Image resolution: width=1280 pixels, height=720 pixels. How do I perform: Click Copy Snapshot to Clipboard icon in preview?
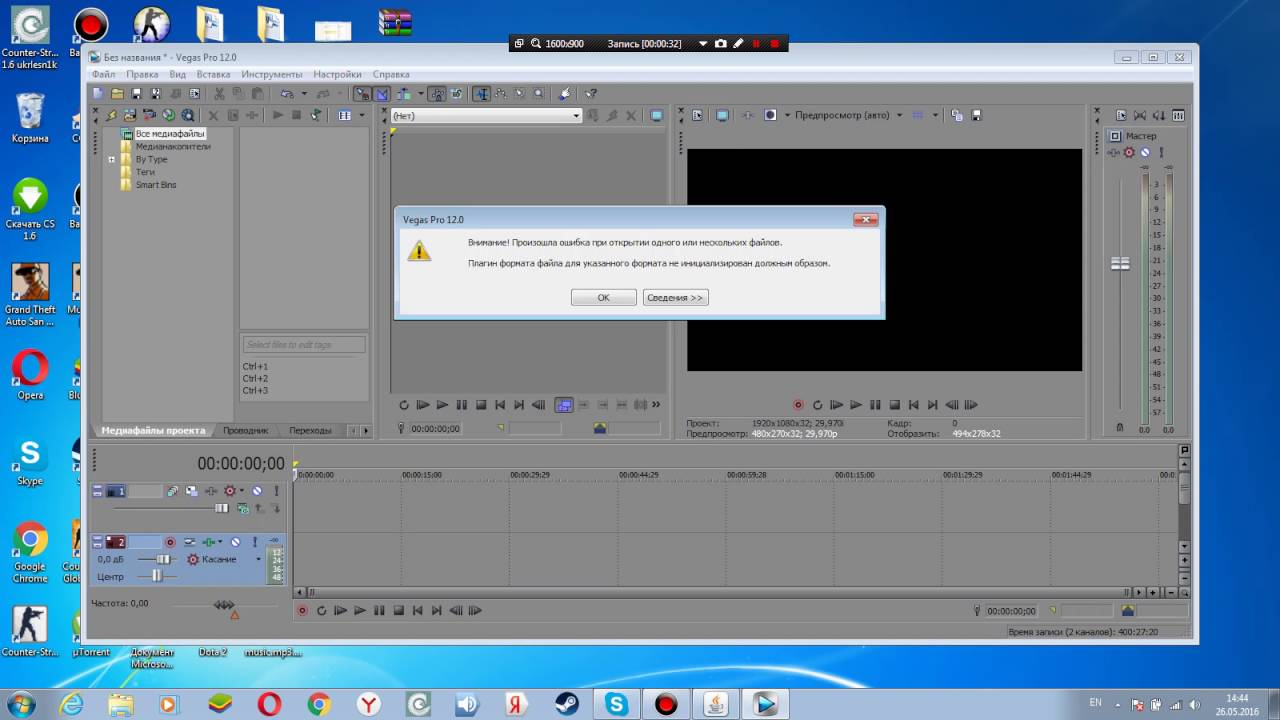tap(957, 115)
